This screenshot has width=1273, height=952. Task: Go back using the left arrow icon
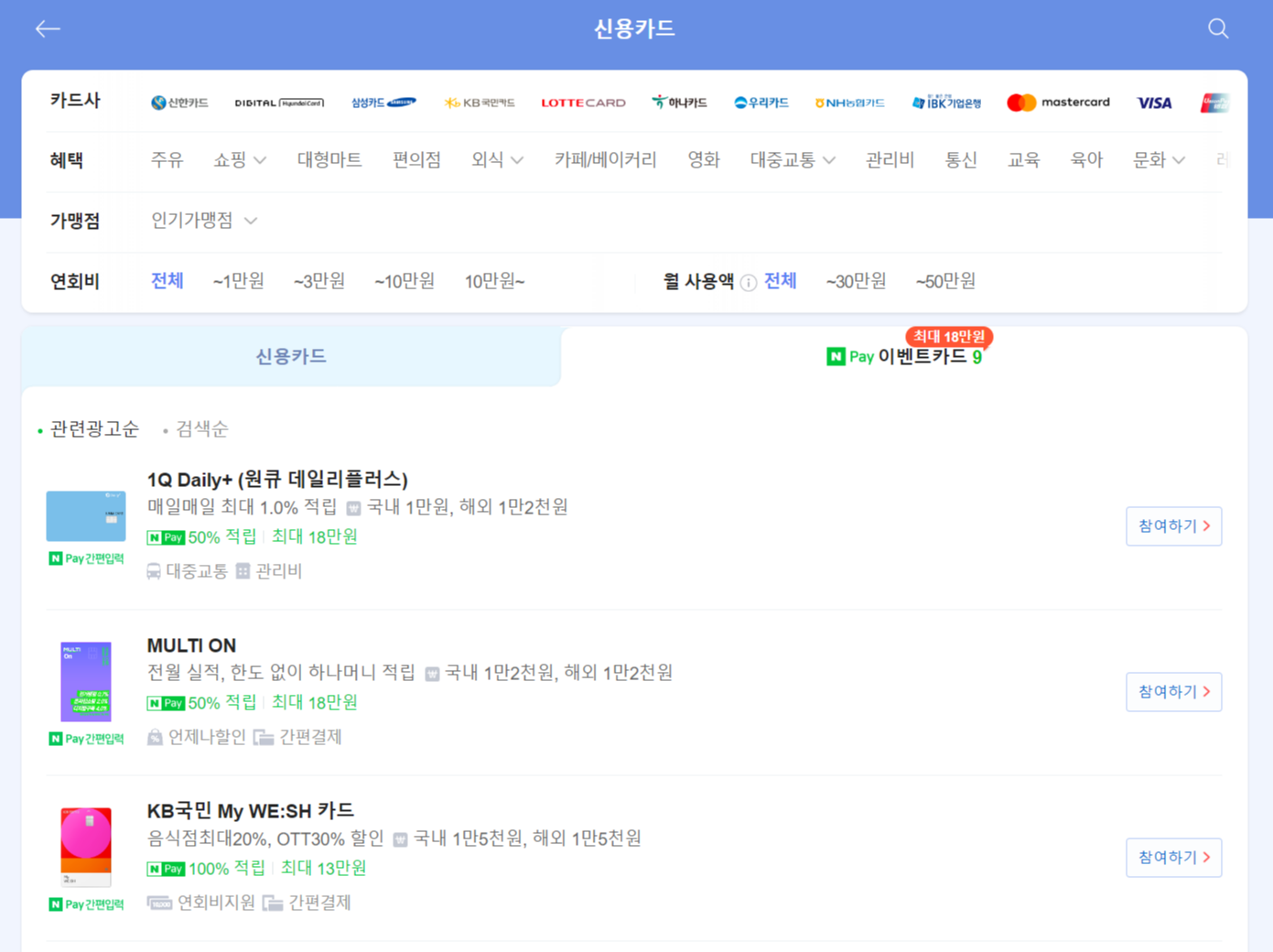(x=48, y=29)
